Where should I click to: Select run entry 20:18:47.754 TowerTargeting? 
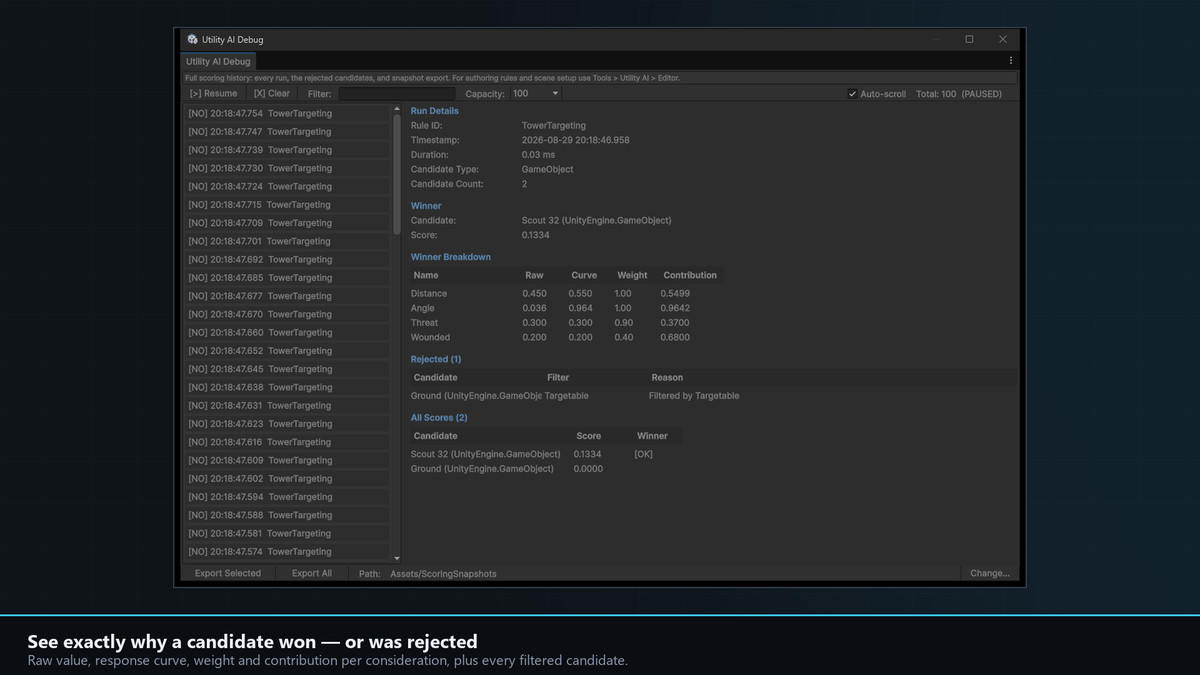tap(287, 113)
